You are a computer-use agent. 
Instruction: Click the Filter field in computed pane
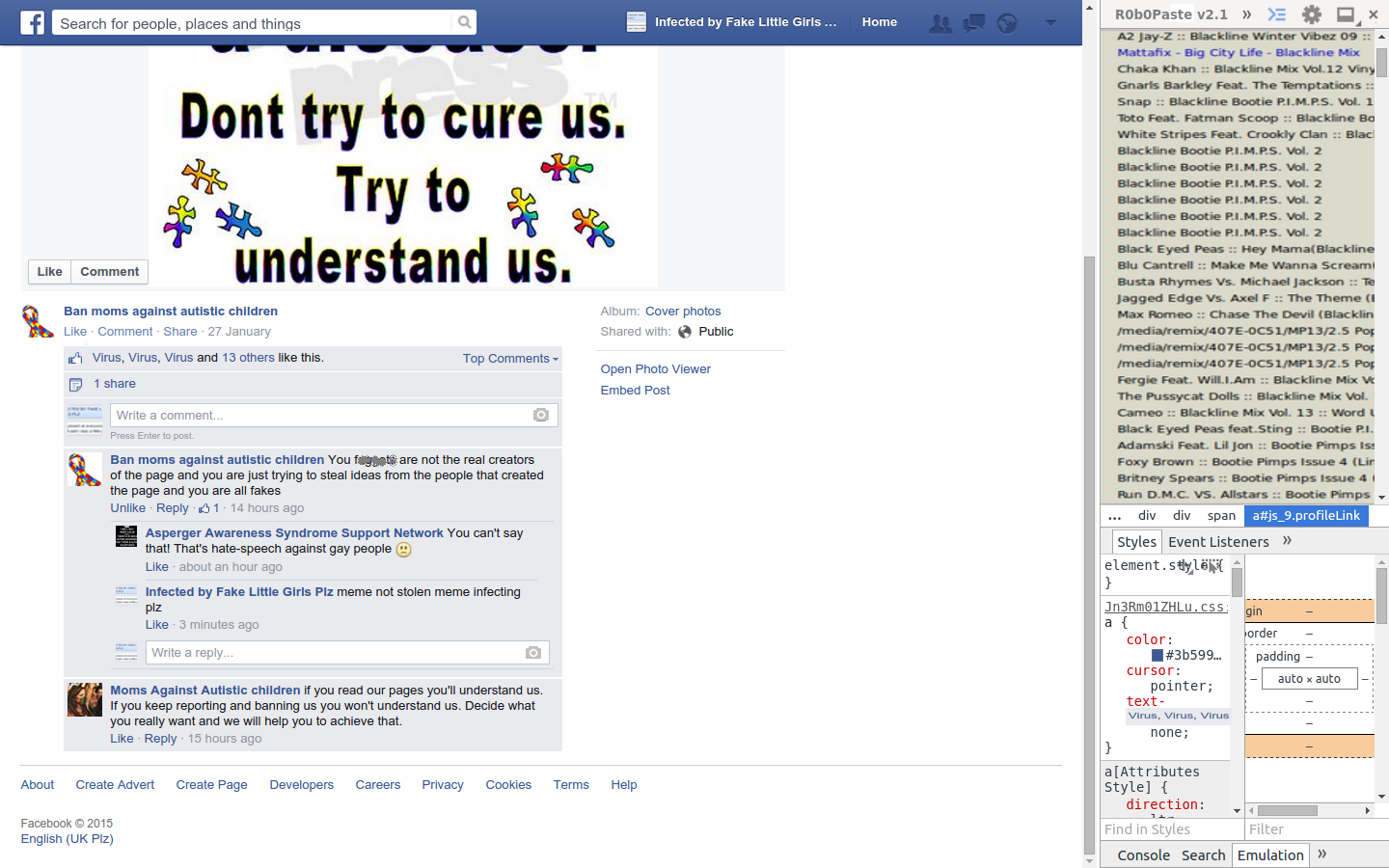tap(1316, 829)
